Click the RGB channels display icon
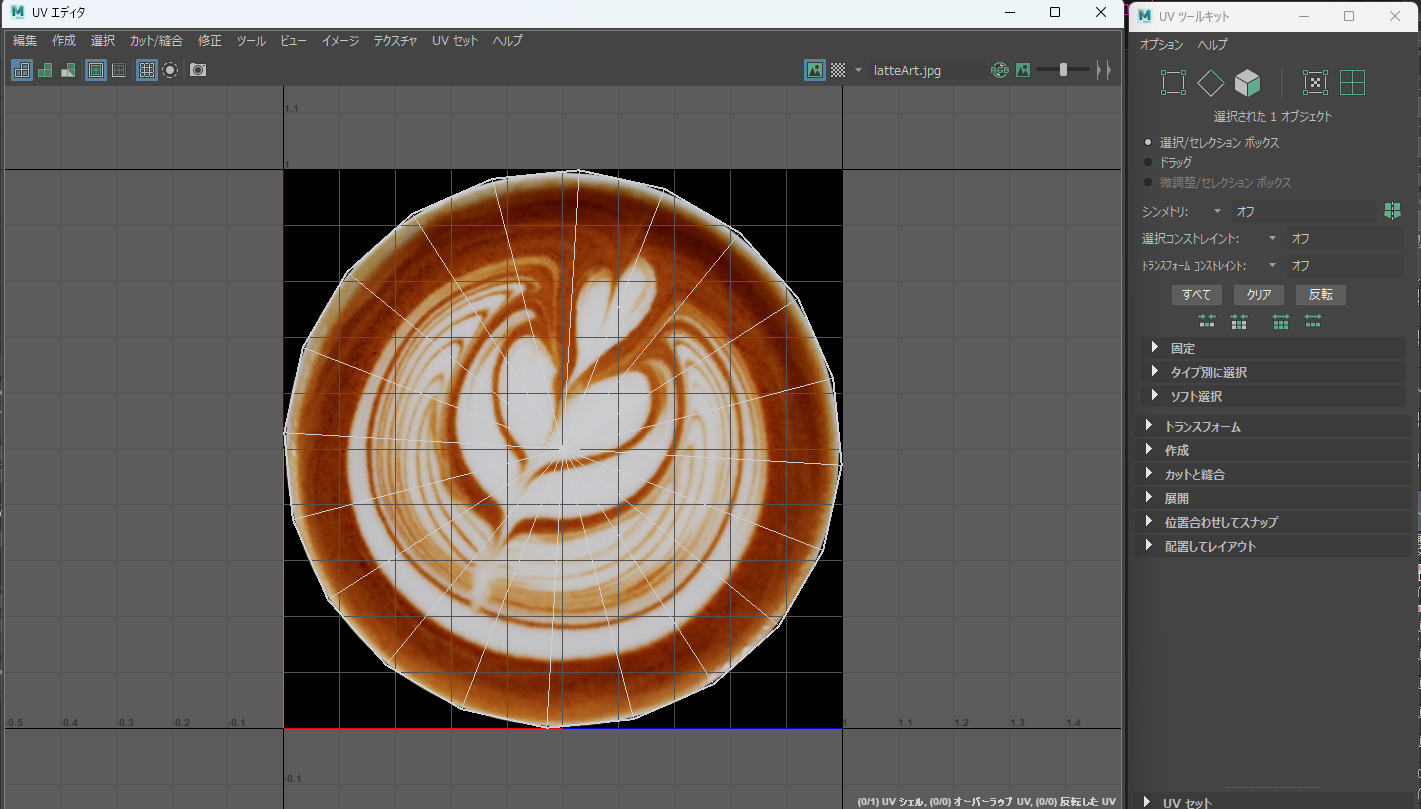Image resolution: width=1421 pixels, height=809 pixels. click(999, 70)
